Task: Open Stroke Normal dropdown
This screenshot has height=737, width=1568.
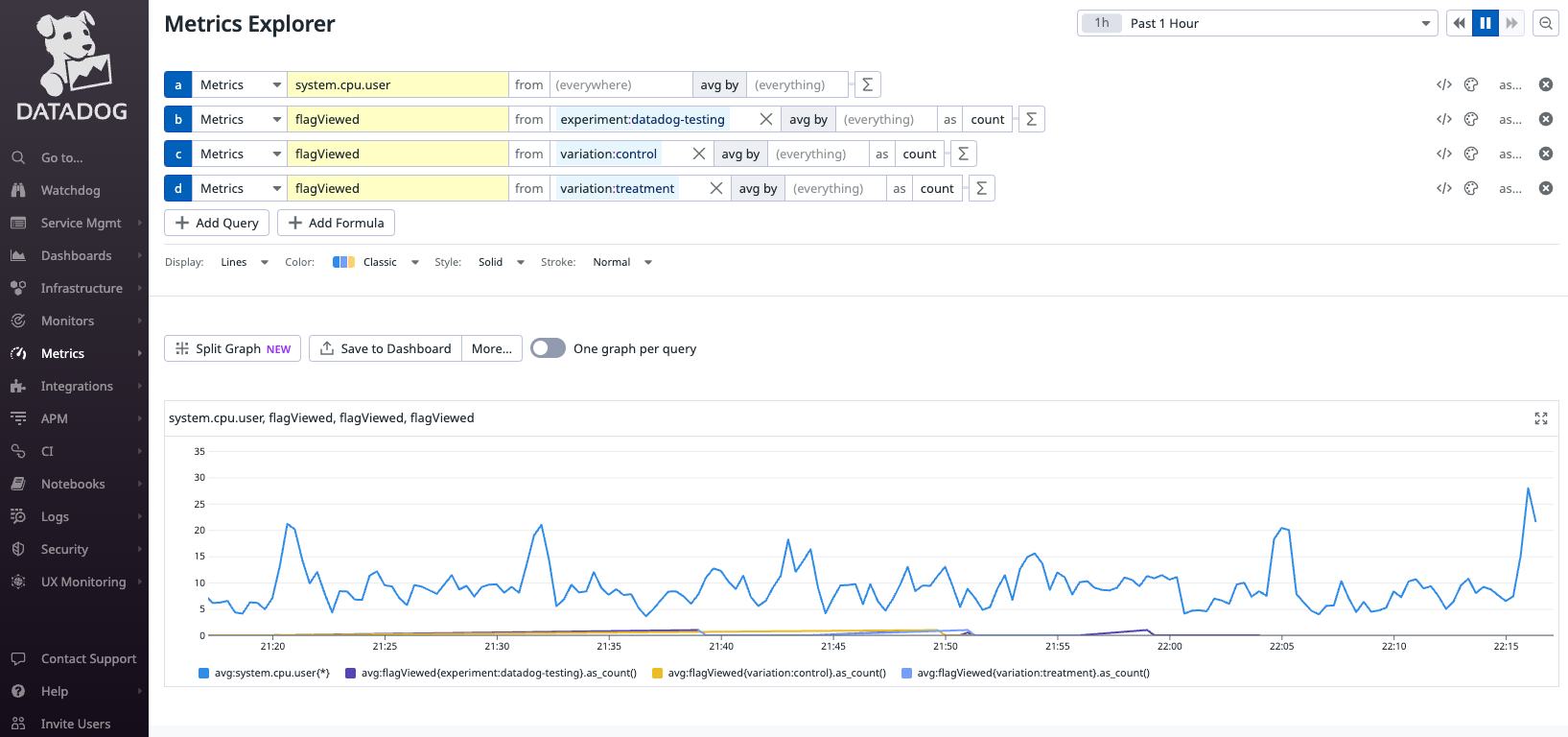Action: point(621,262)
